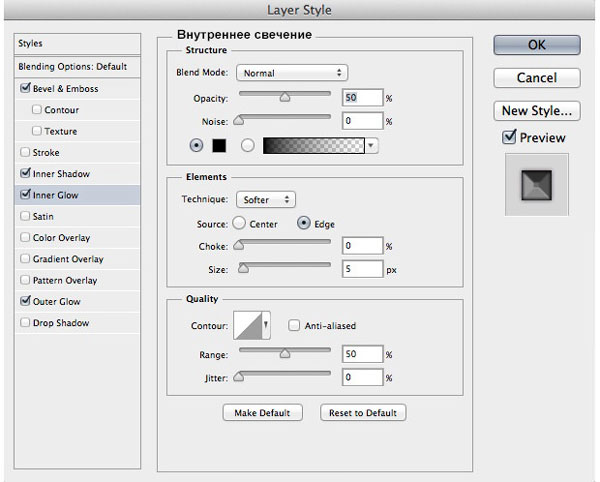Screen dimensions: 600x482
Task: Click the Range slider handle
Action: point(285,354)
